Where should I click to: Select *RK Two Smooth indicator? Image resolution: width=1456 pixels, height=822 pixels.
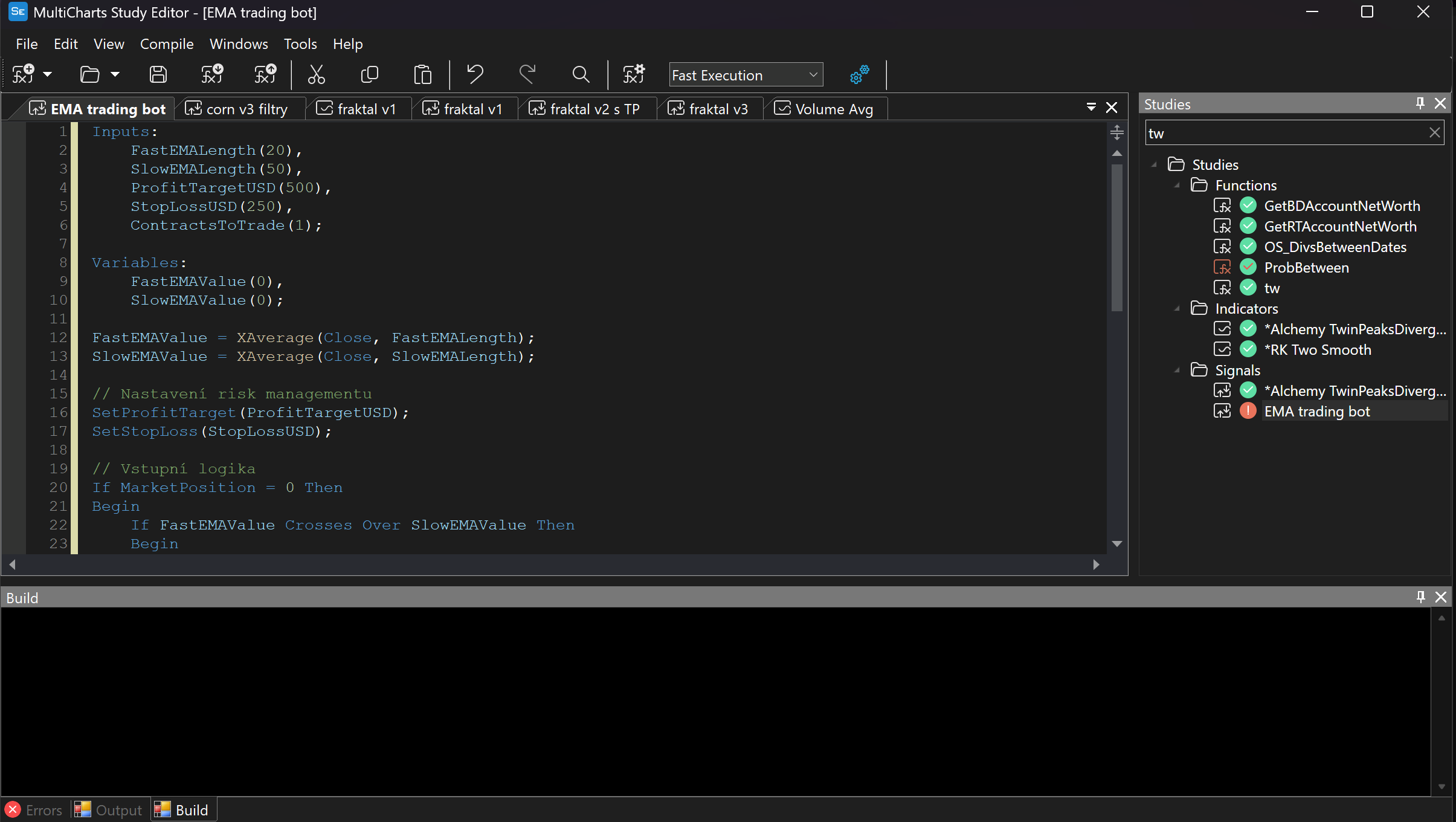pos(1318,349)
